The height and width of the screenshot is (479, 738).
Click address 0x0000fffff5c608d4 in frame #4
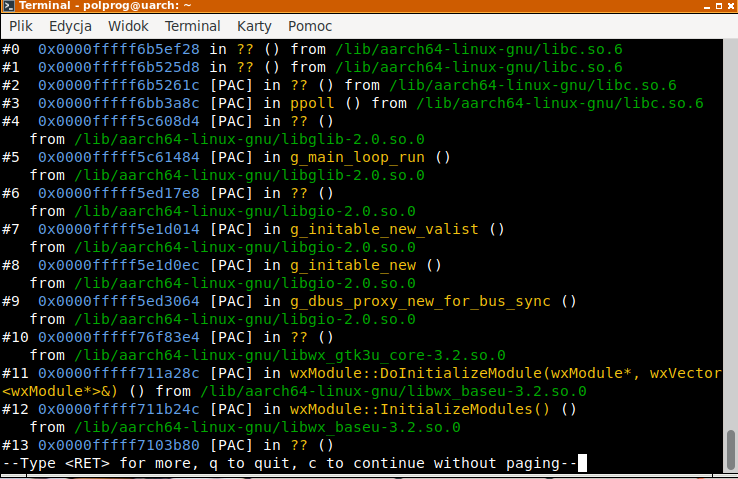click(x=119, y=121)
